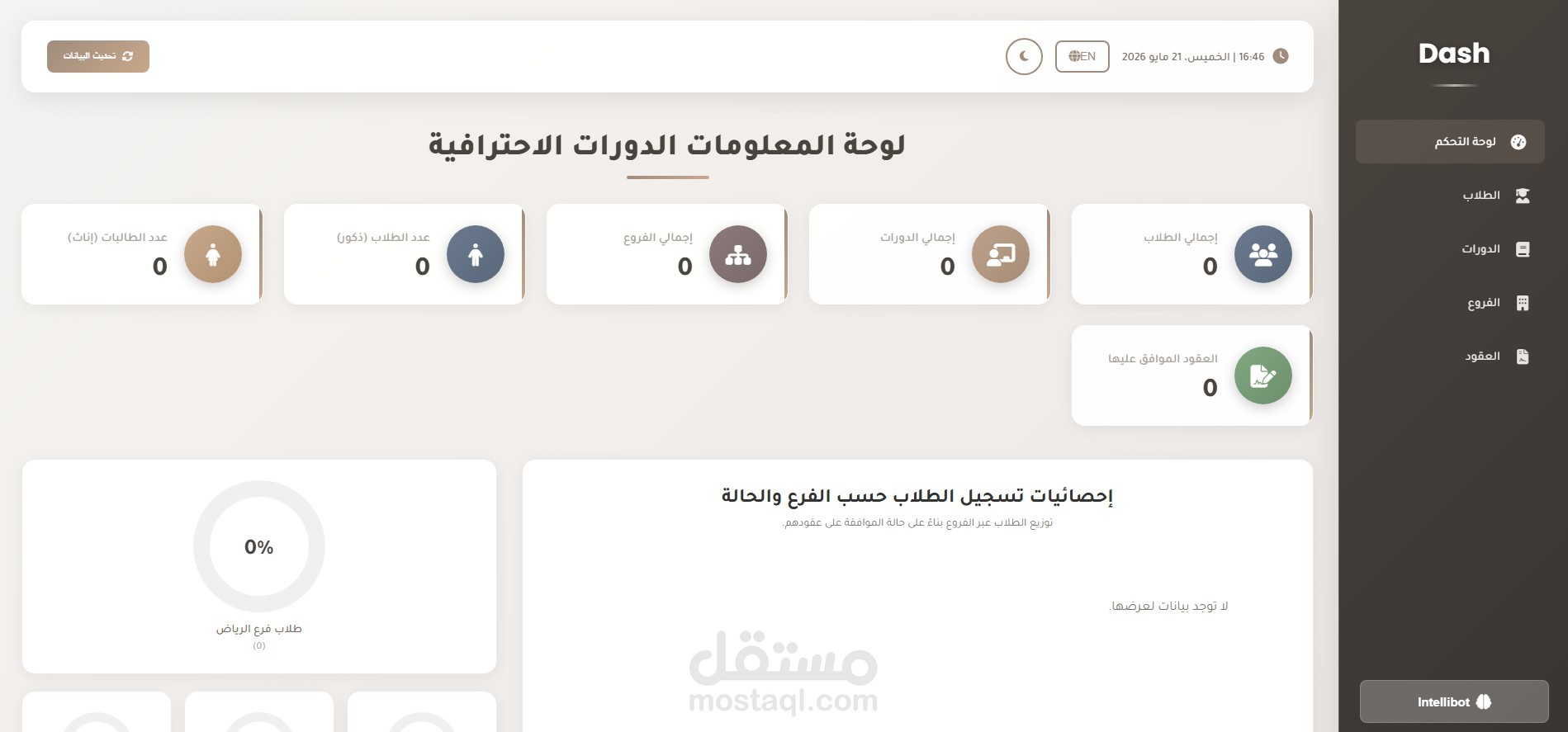Screen dimensions: 1568x732
Task: Click the students graduate icon in sidebar
Action: [1523, 196]
